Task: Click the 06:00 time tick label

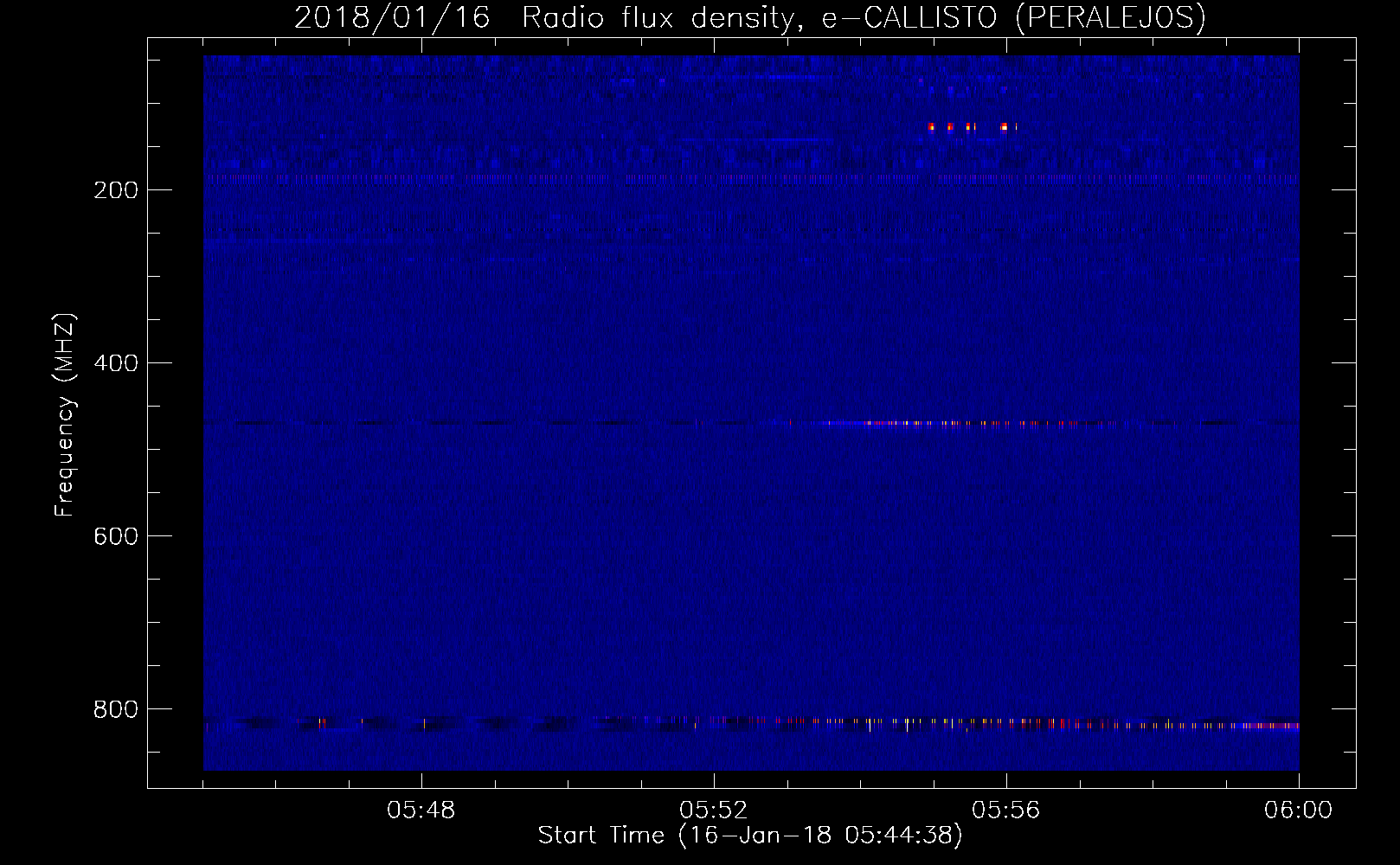Action: (x=1299, y=811)
